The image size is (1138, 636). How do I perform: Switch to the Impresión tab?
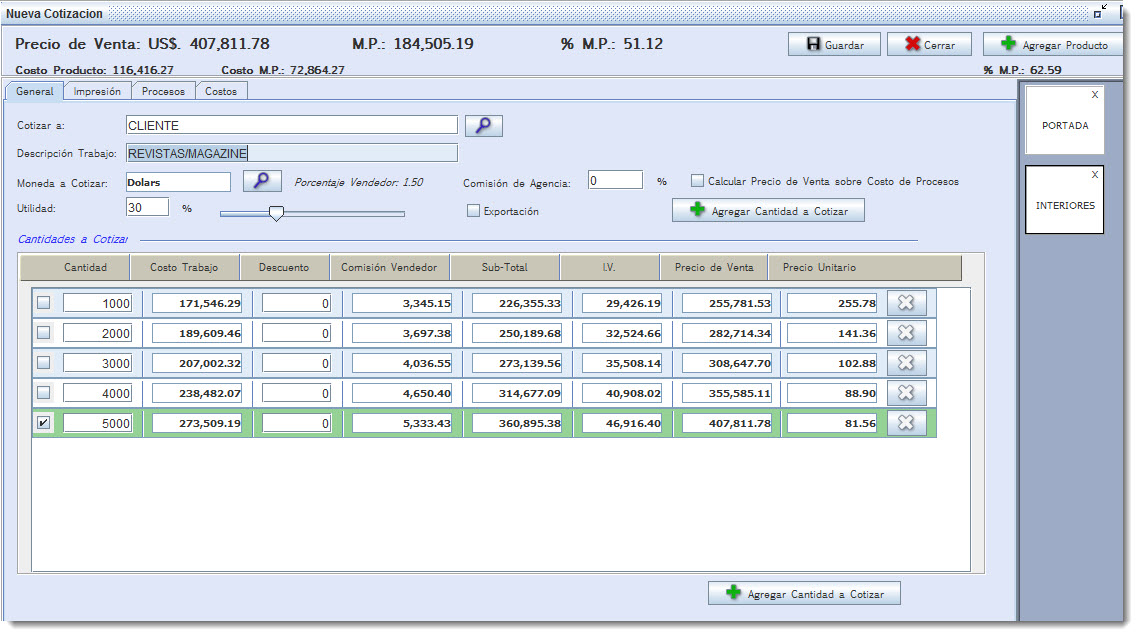click(97, 91)
